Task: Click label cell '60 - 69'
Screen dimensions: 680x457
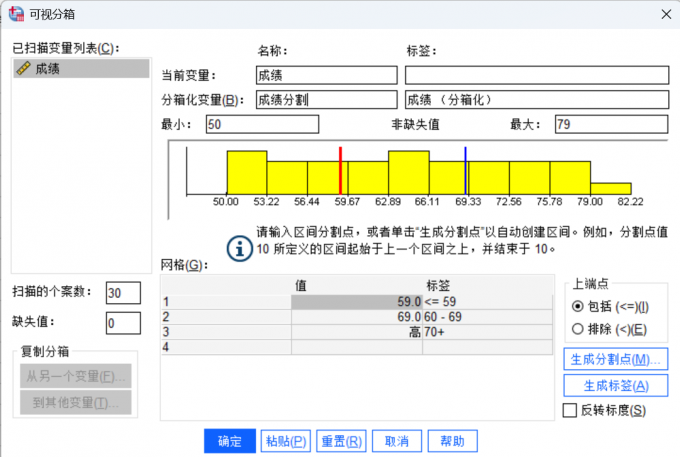Action: point(487,317)
